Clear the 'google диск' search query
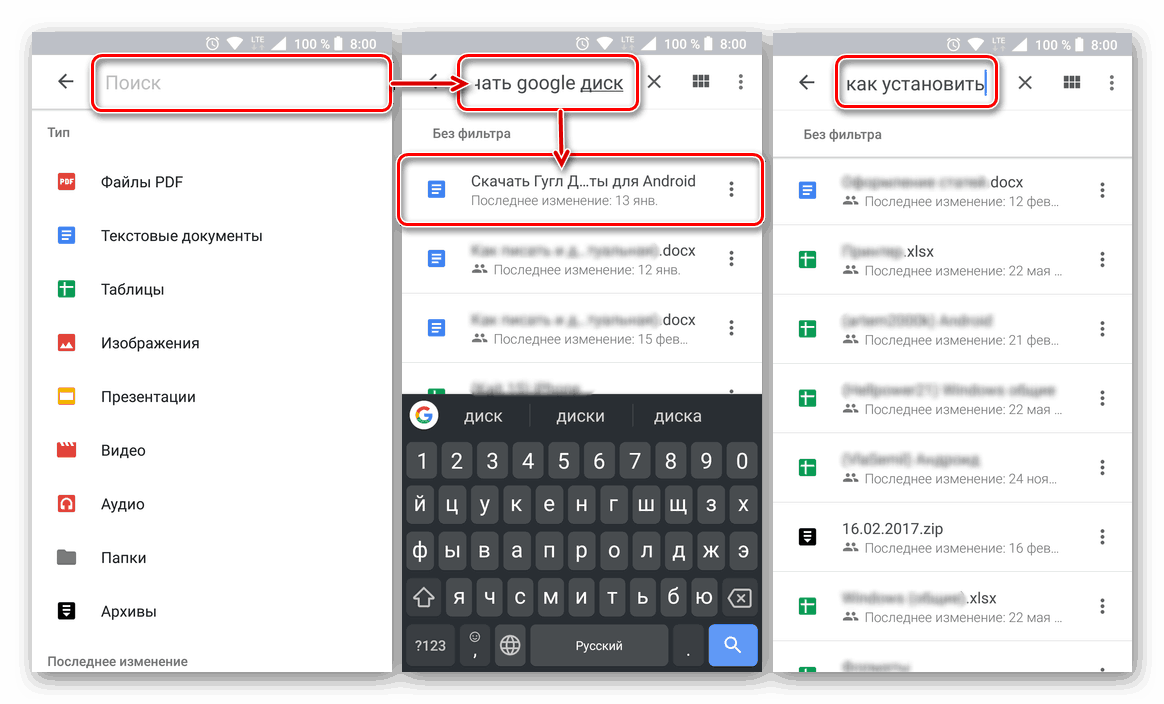 pos(654,82)
